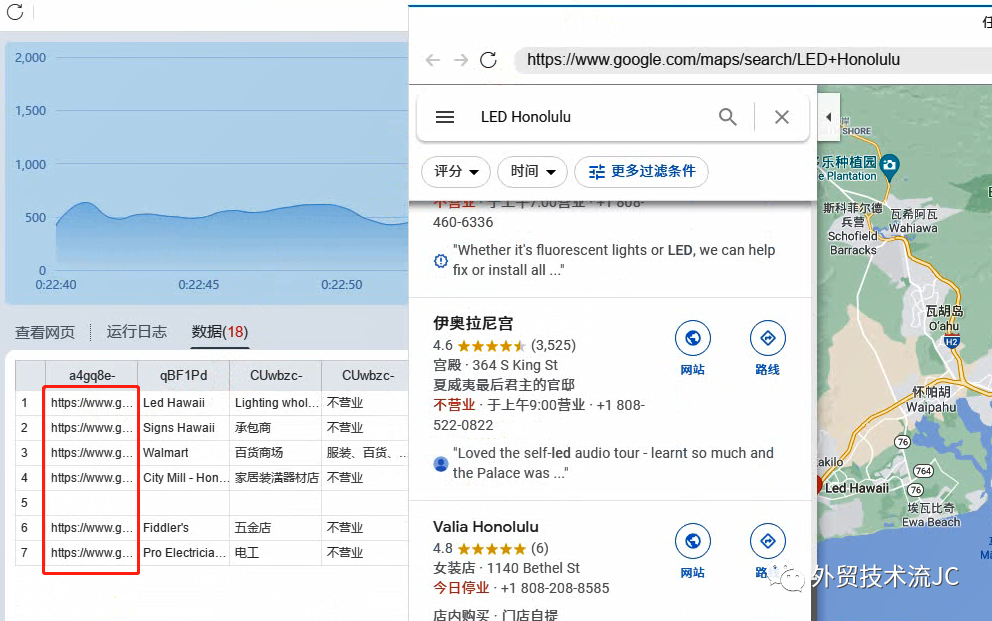Select the Pro Electricia… cell

point(183,553)
